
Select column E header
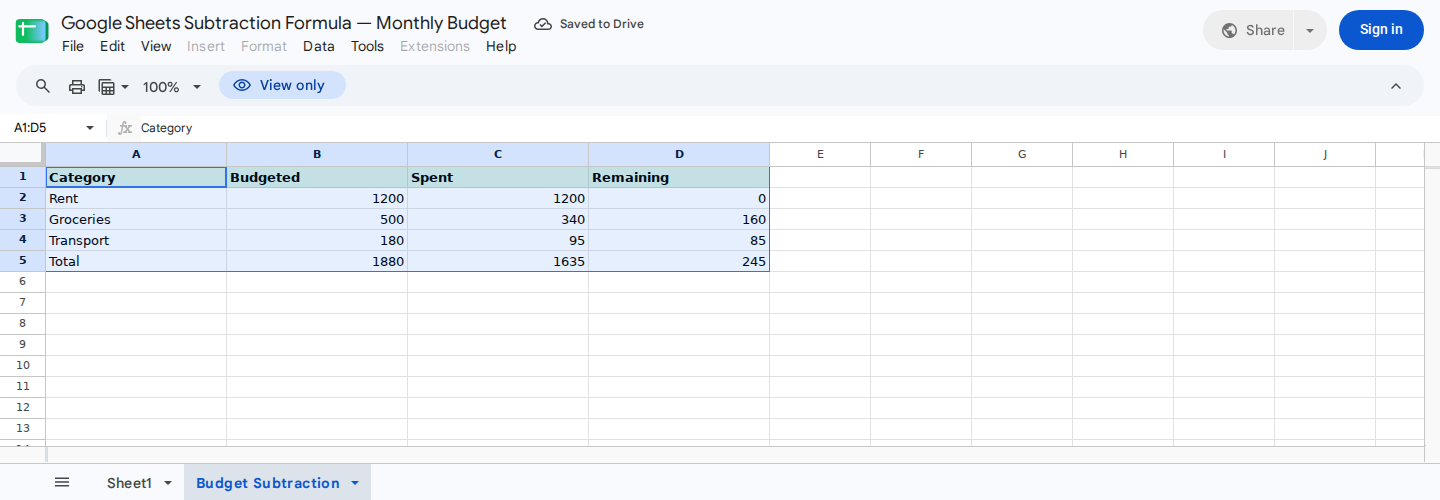click(x=820, y=154)
